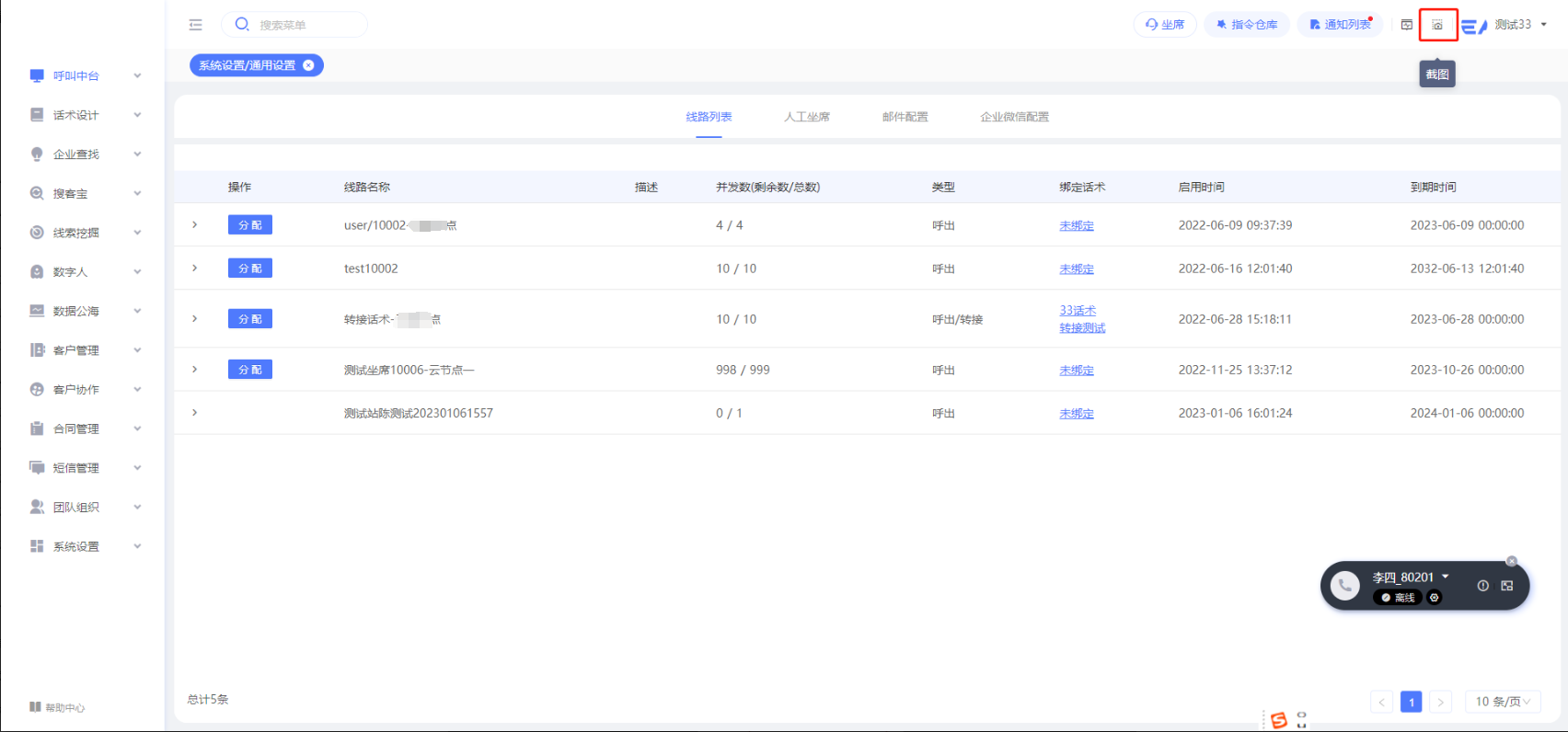The width and height of the screenshot is (1568, 732).
Task: Click the layout icon in softphone widget
Action: tap(1506, 586)
